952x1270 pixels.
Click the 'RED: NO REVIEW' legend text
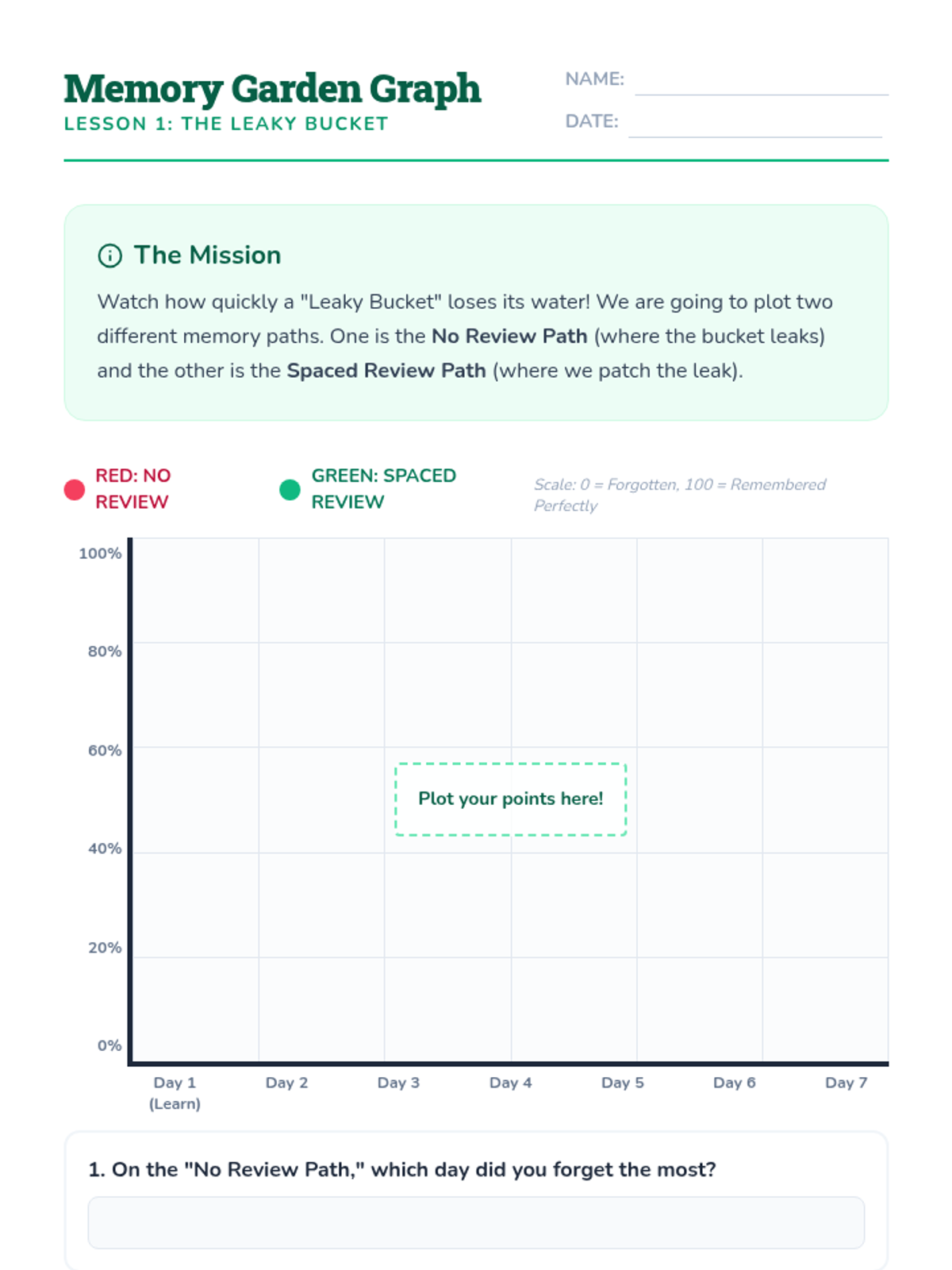[132, 488]
